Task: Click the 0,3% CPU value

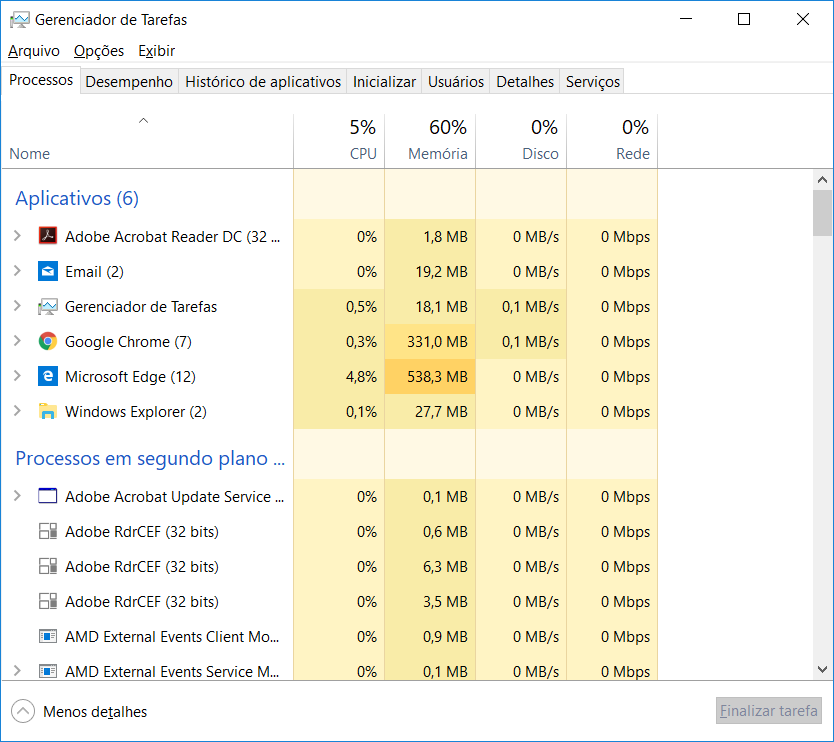Action: pyautogui.click(x=361, y=341)
